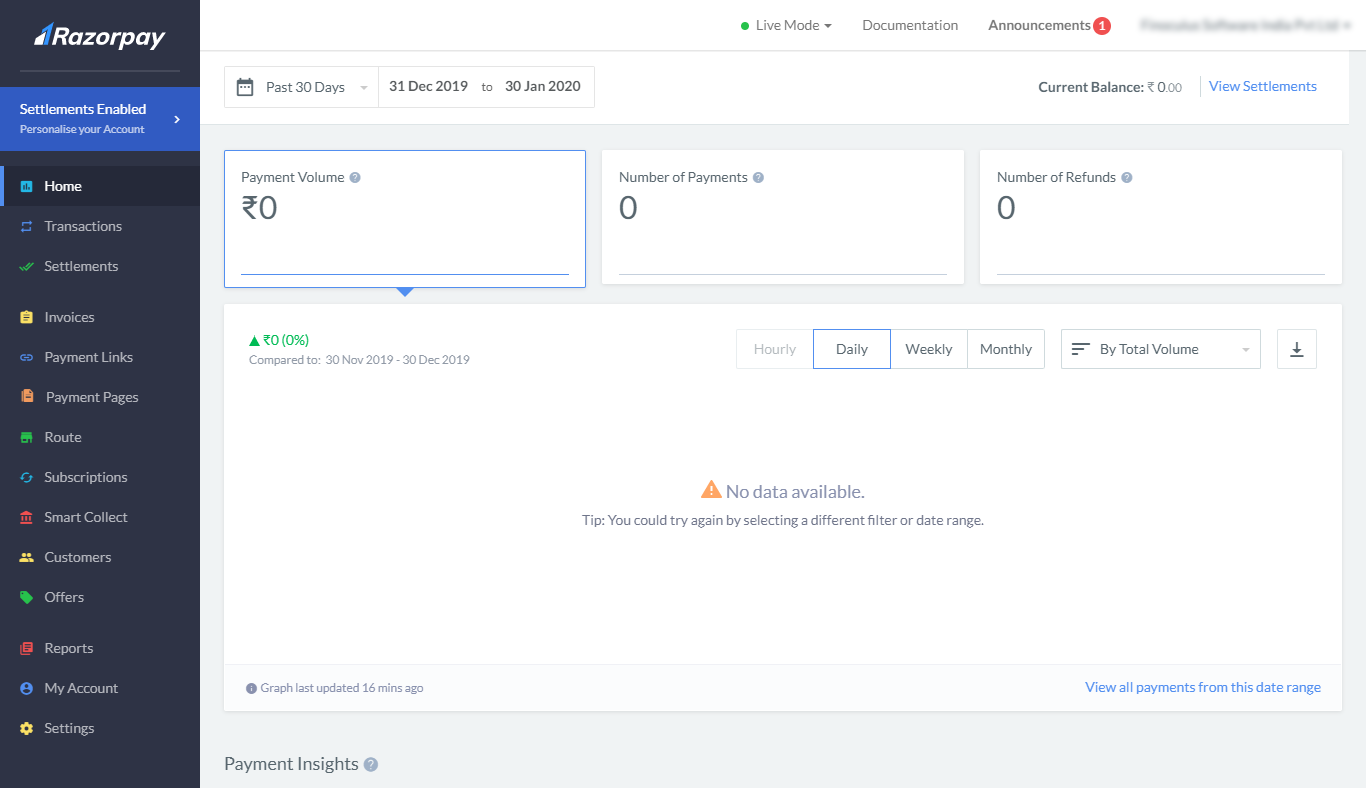Select the Daily view toggle
1366x788 pixels.
[851, 349]
